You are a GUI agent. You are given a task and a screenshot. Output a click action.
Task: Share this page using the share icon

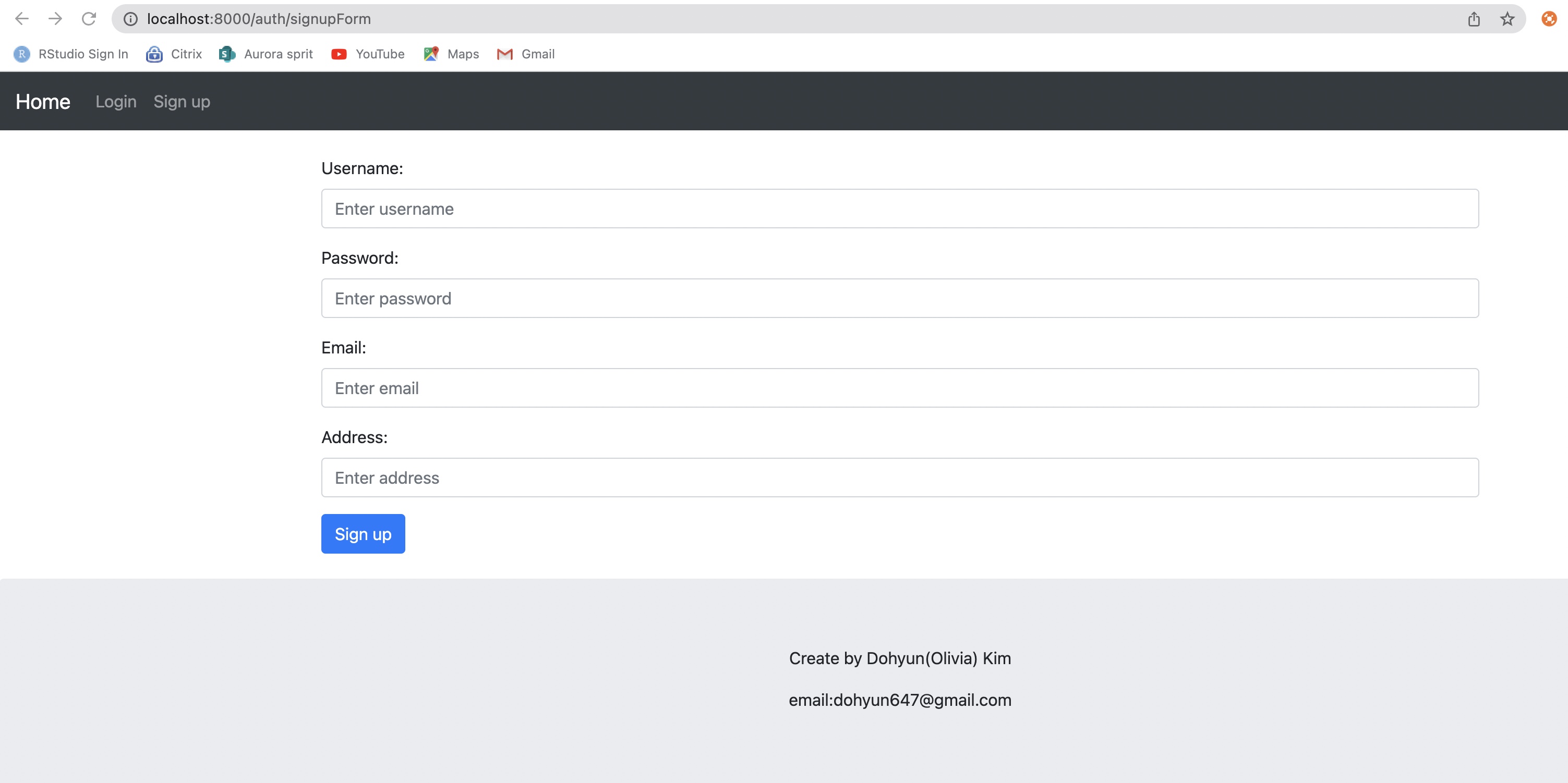(x=1474, y=19)
